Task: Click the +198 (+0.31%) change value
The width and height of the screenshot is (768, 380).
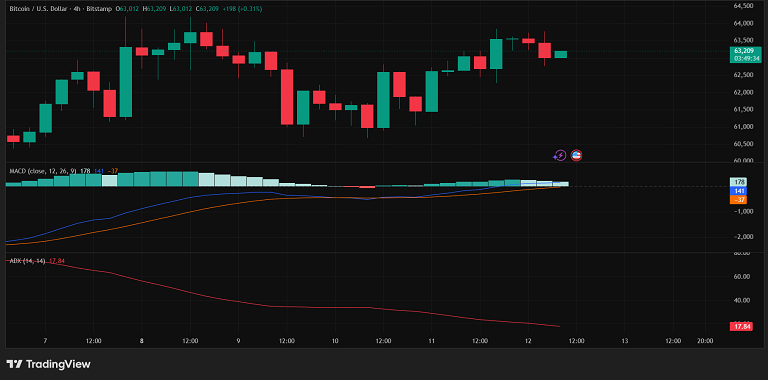Action: coord(242,9)
